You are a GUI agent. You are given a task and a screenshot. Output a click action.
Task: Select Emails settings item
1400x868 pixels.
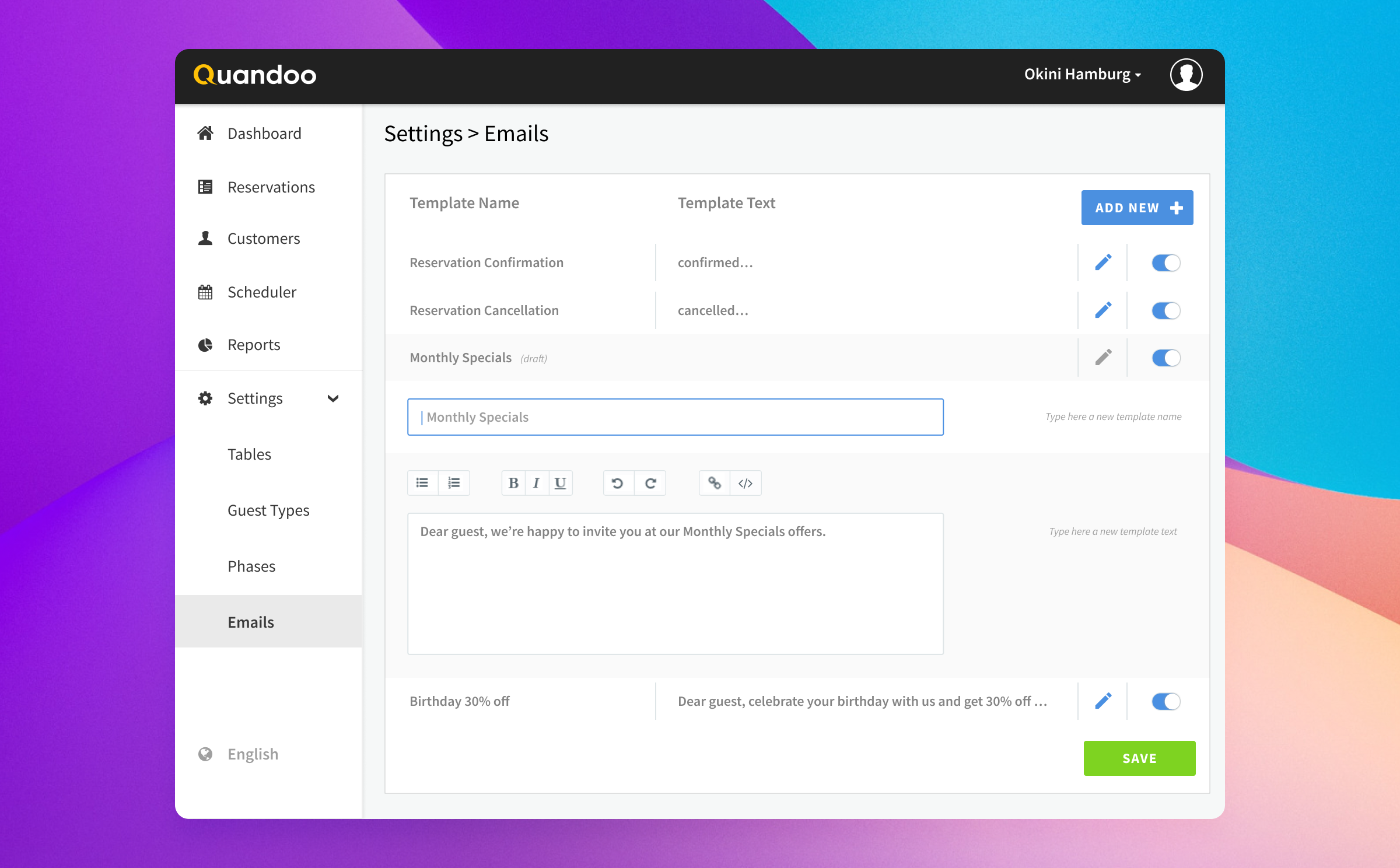pyautogui.click(x=268, y=622)
